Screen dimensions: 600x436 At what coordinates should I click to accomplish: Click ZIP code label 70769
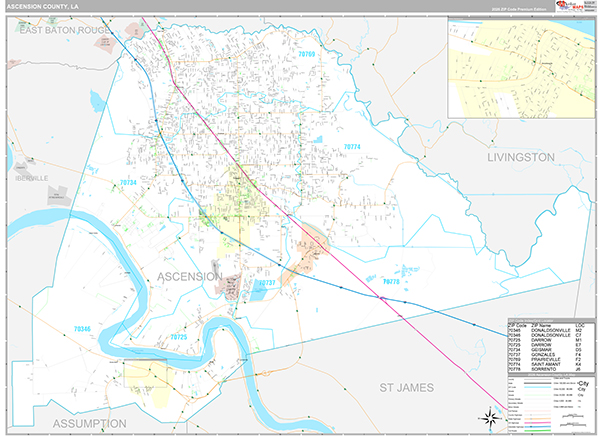point(307,54)
